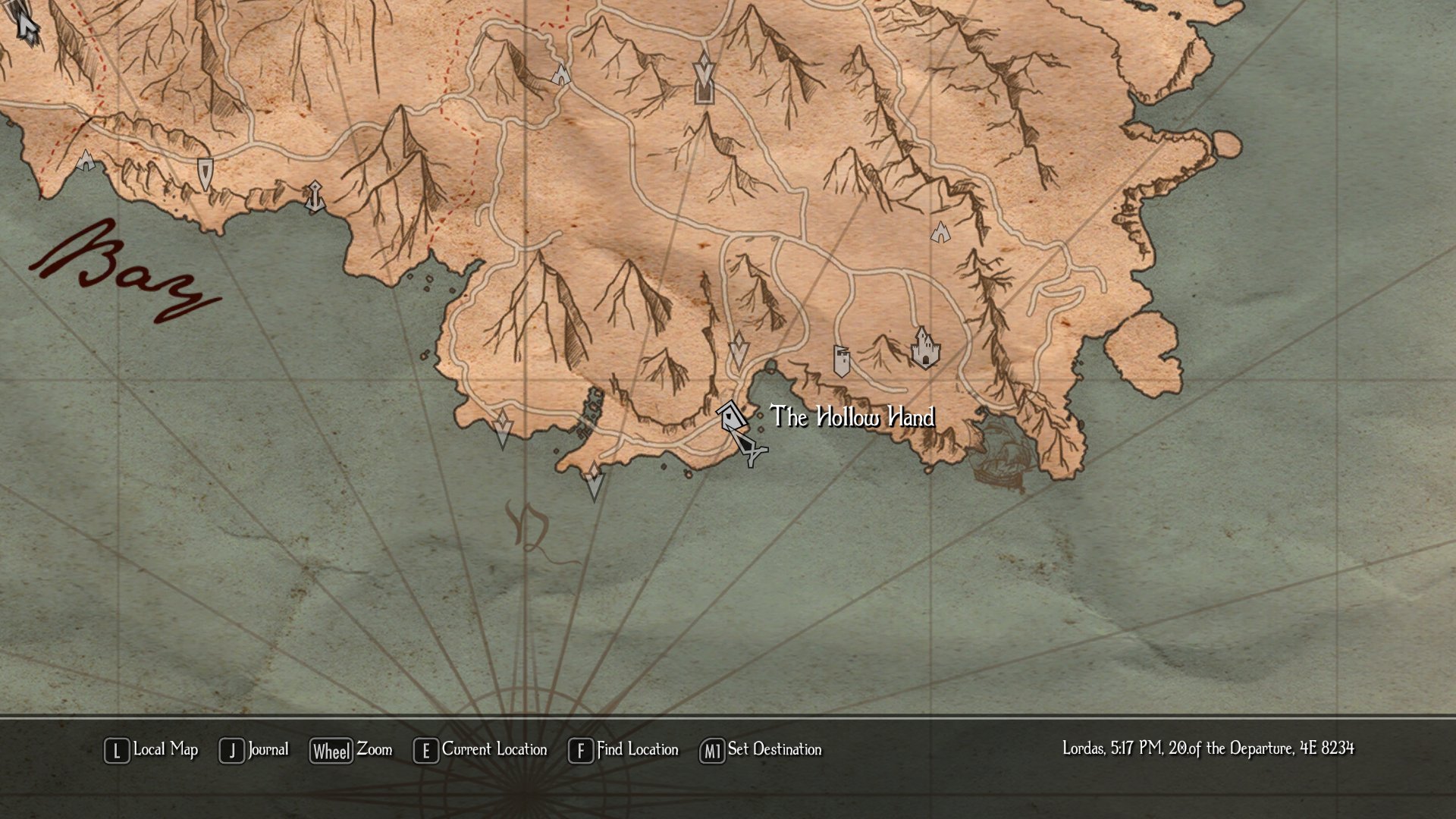
Task: Open Find Location search
Action: click(x=623, y=750)
